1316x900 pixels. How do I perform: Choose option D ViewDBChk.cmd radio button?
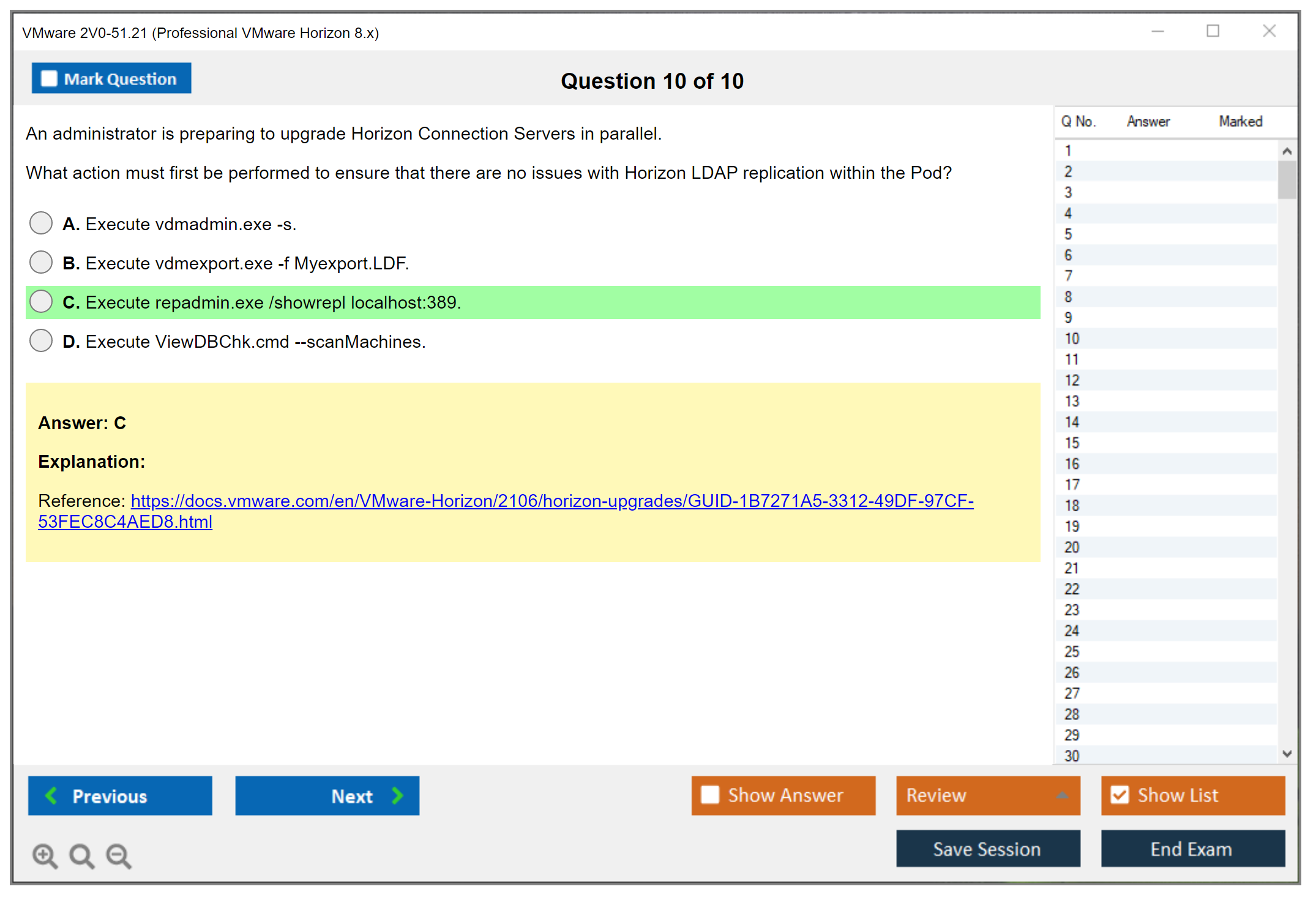coord(41,341)
